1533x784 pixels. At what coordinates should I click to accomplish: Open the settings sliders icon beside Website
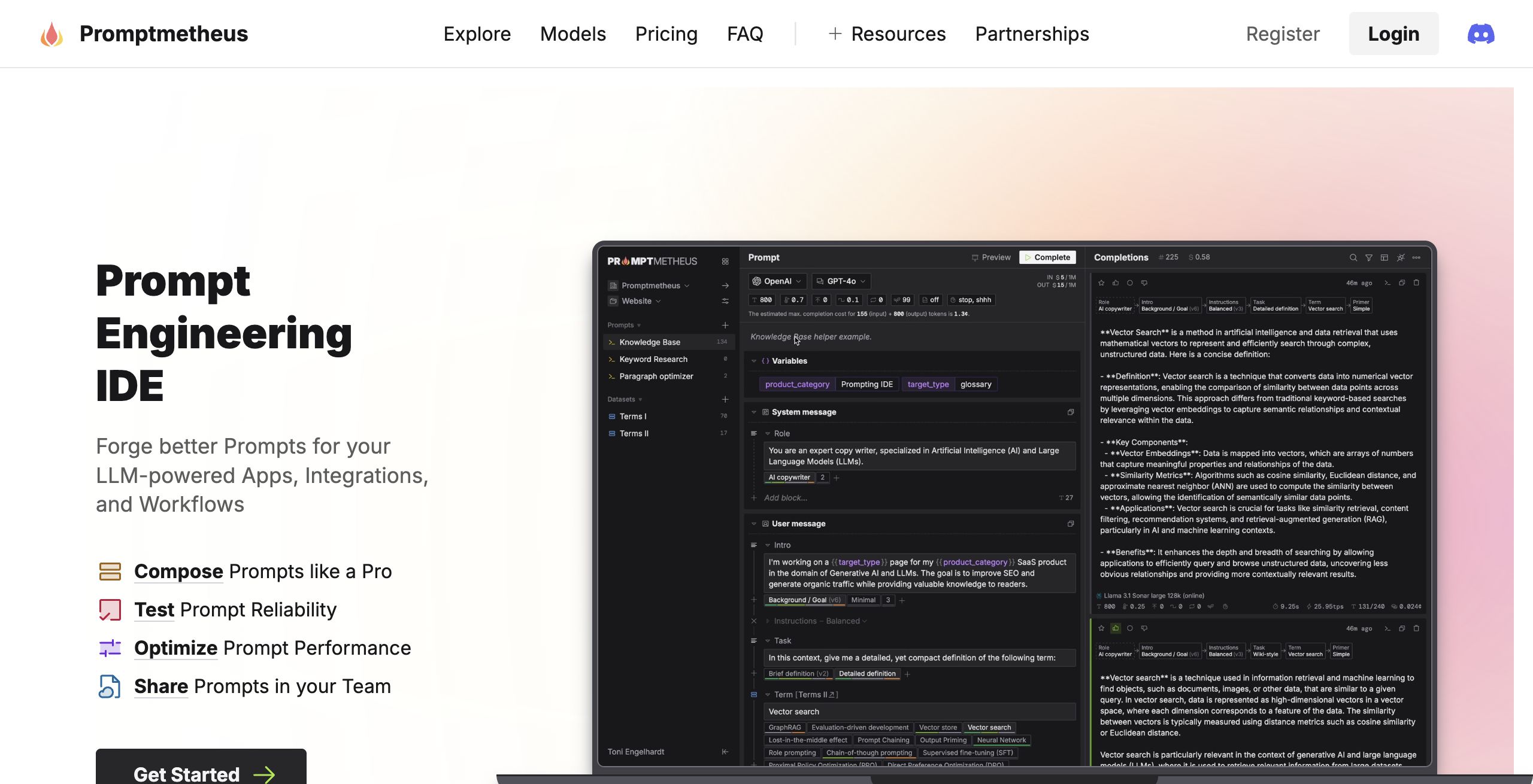coord(725,301)
